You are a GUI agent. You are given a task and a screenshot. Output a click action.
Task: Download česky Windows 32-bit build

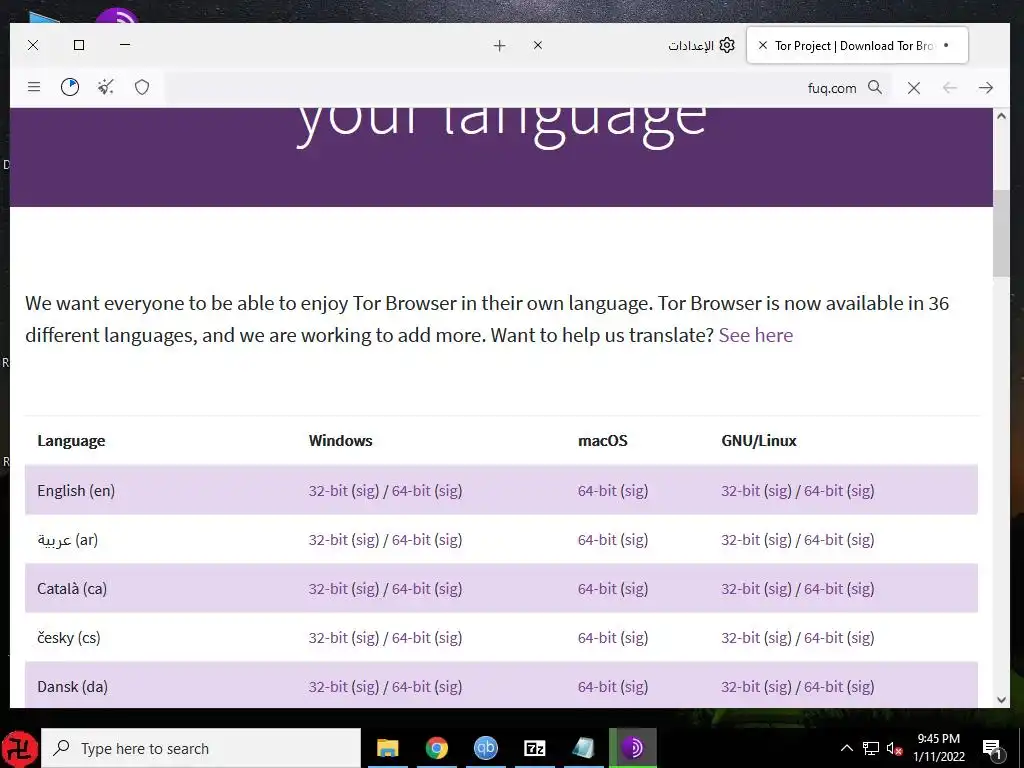tap(328, 637)
